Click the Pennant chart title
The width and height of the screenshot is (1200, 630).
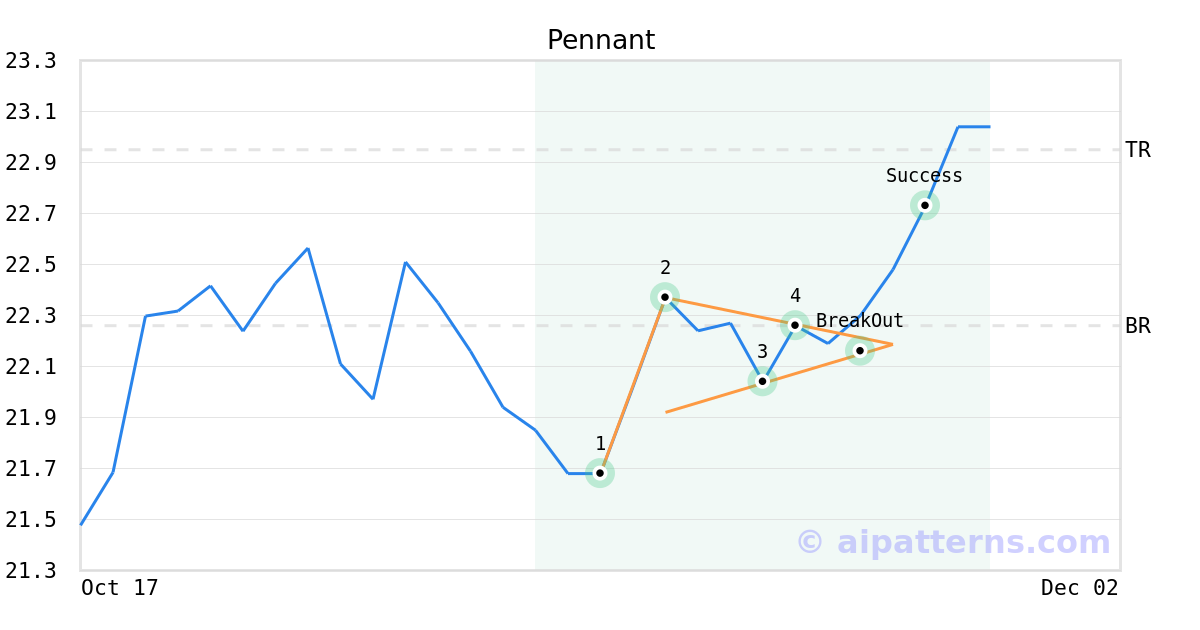point(600,40)
